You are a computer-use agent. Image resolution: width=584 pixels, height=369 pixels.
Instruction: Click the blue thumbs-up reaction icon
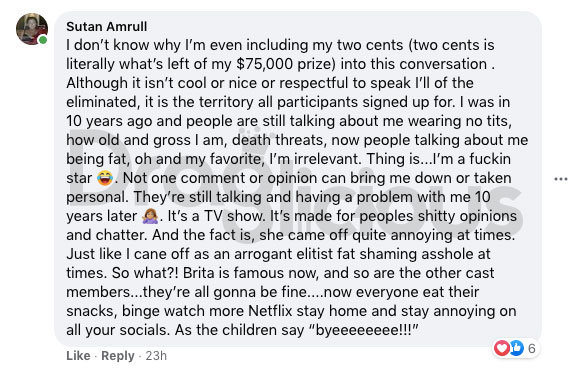click(517, 348)
